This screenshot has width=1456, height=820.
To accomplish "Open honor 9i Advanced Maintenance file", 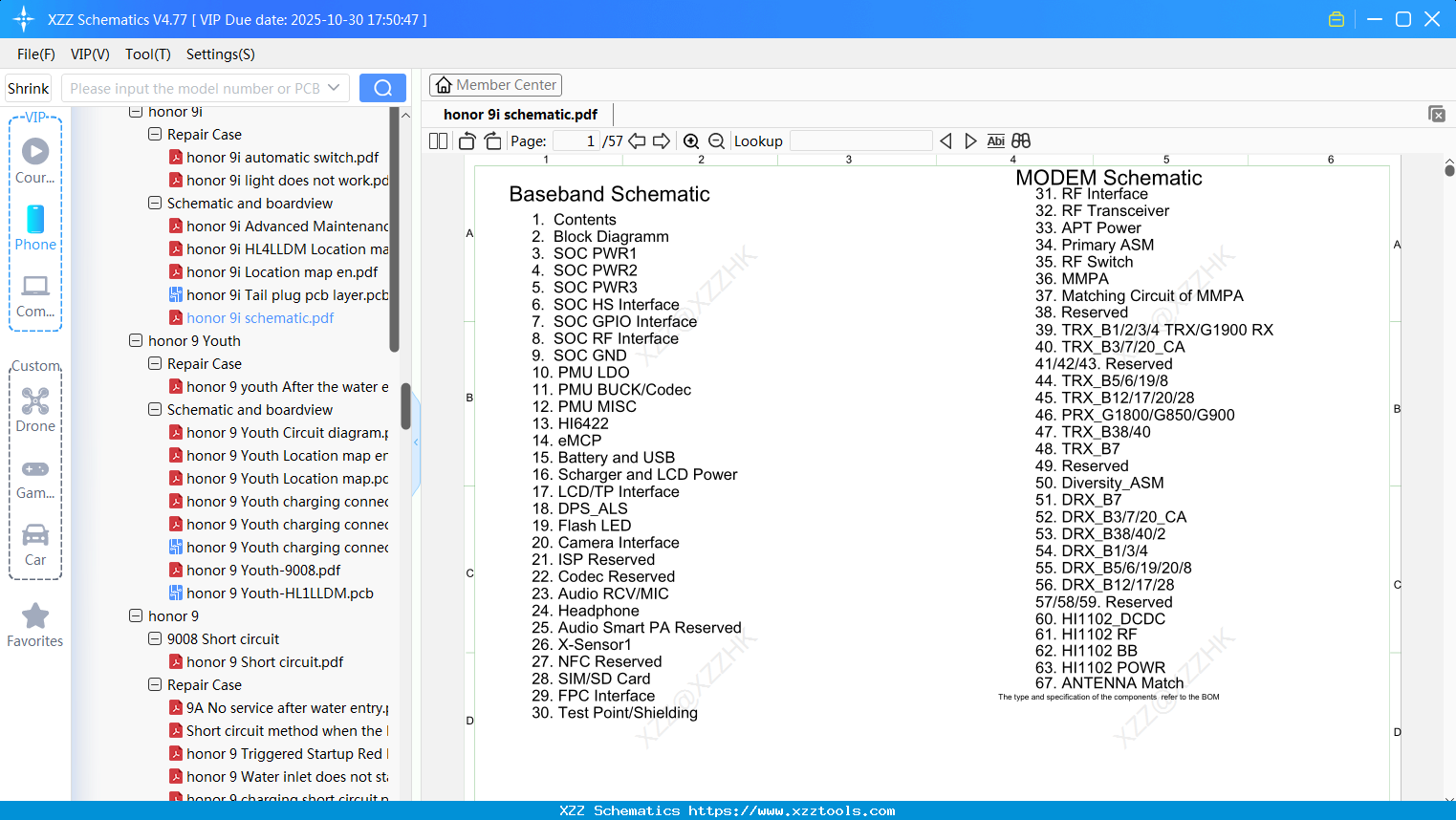I will point(278,227).
